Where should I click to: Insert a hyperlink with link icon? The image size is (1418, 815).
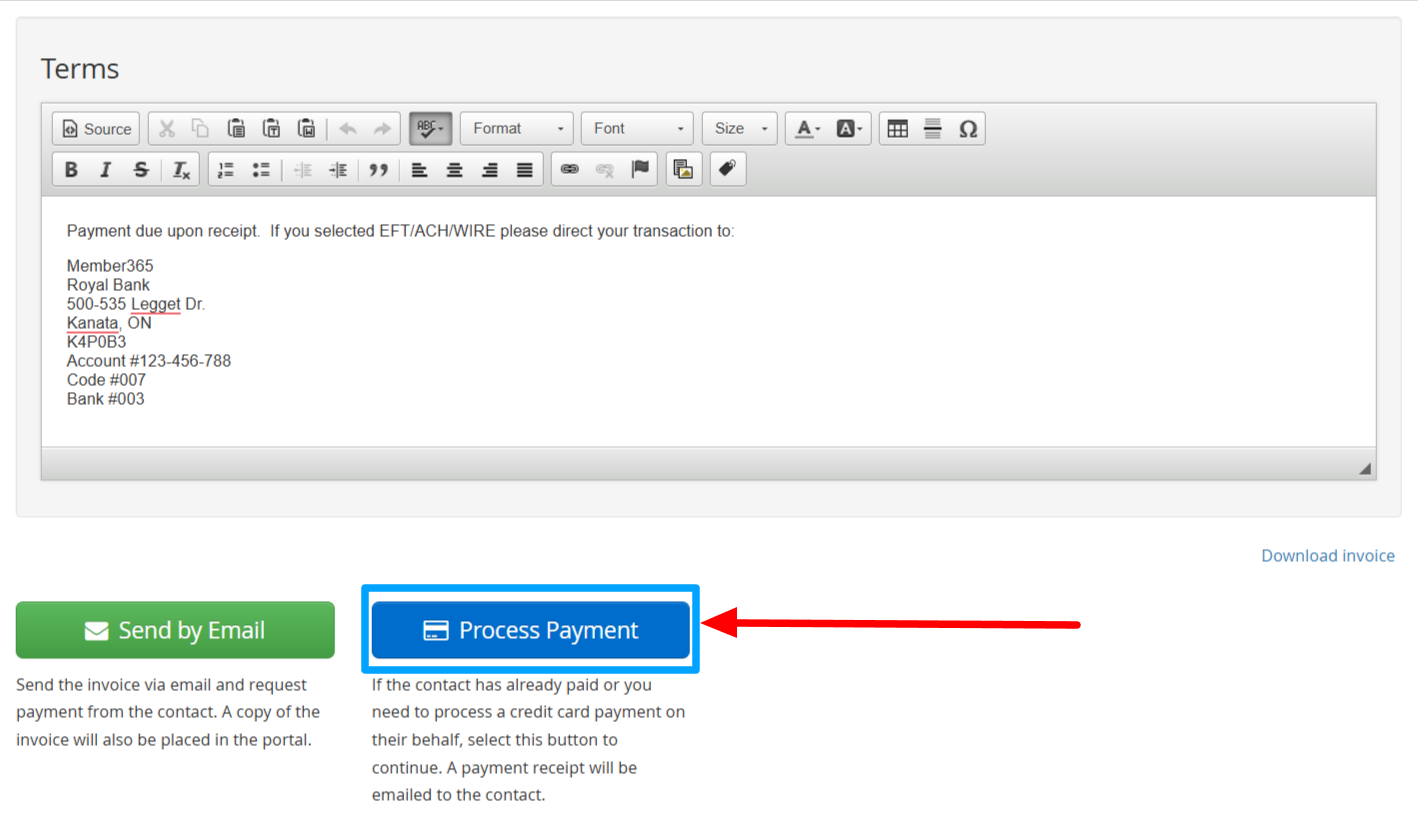tap(570, 170)
